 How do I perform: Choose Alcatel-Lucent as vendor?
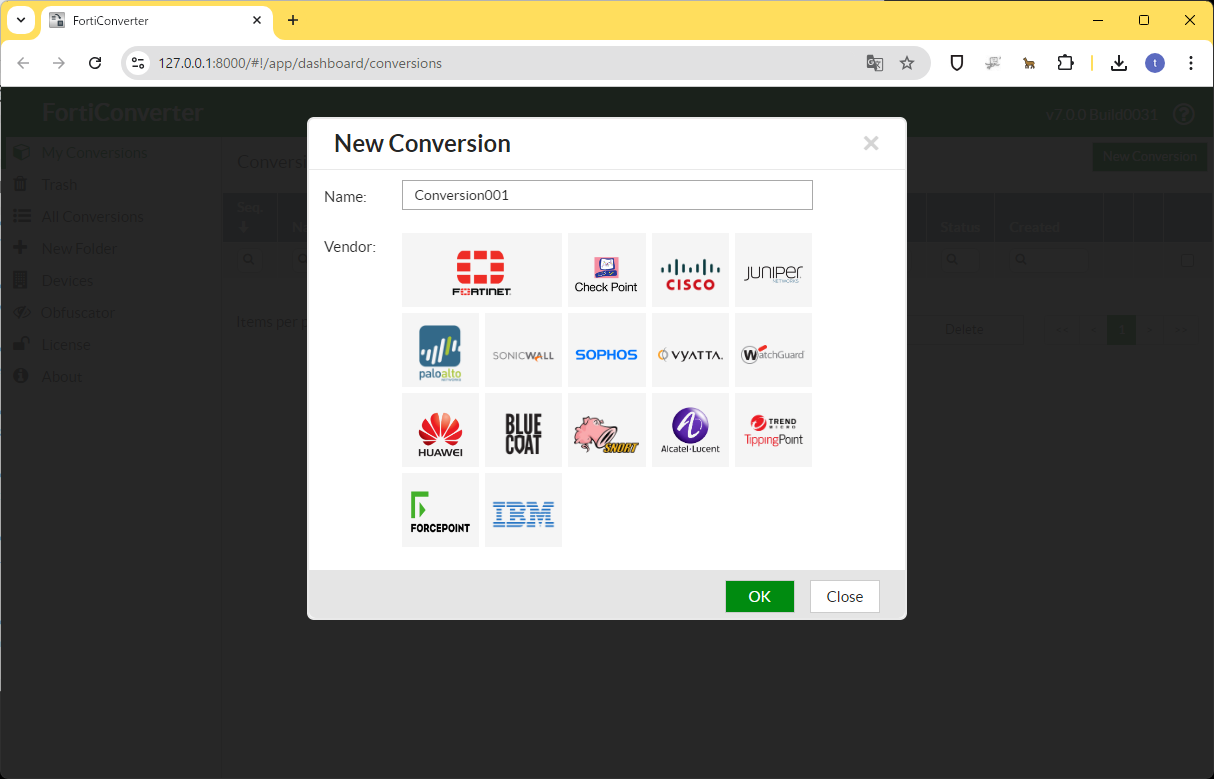pos(690,430)
